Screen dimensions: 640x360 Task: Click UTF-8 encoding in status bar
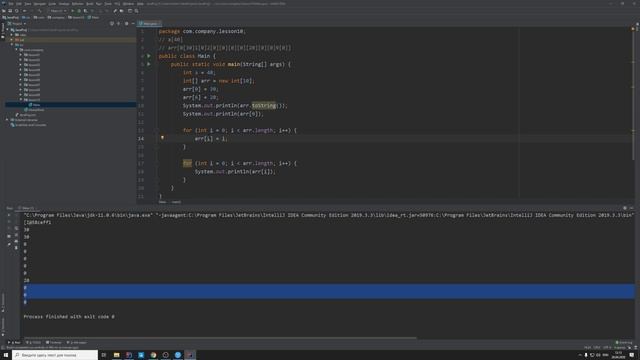coord(607,347)
